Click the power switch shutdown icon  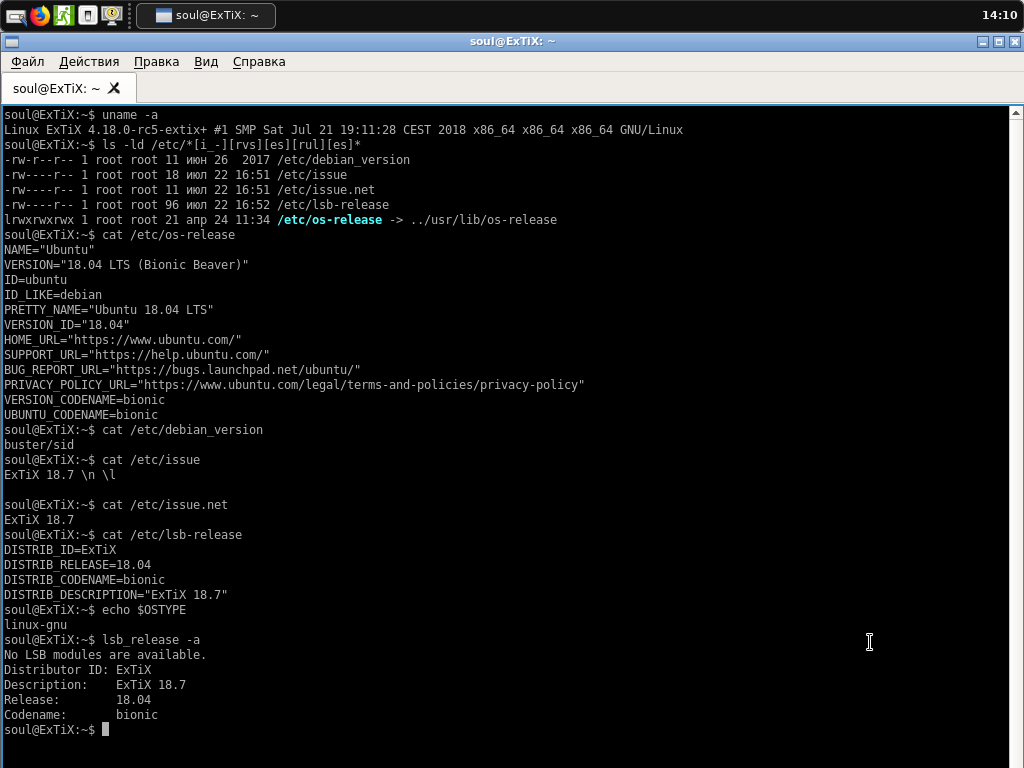(88, 16)
